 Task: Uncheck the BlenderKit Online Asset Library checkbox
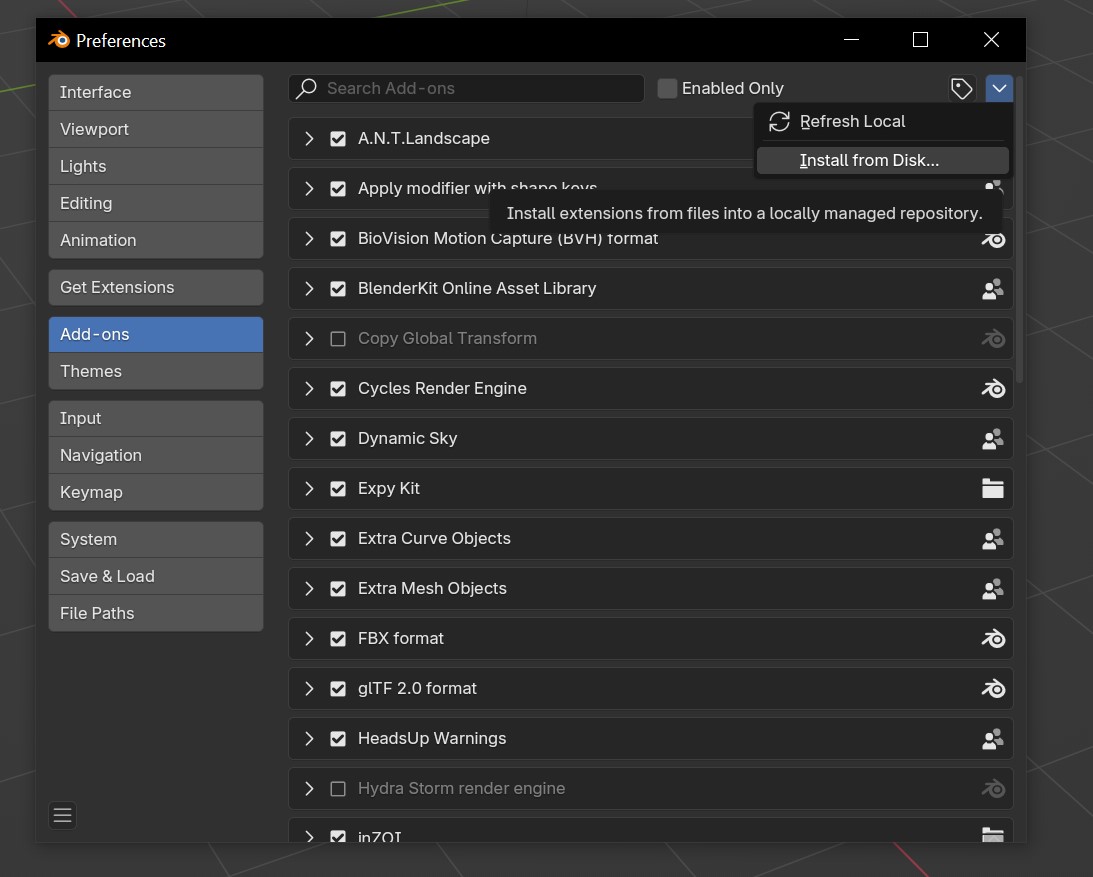(337, 289)
